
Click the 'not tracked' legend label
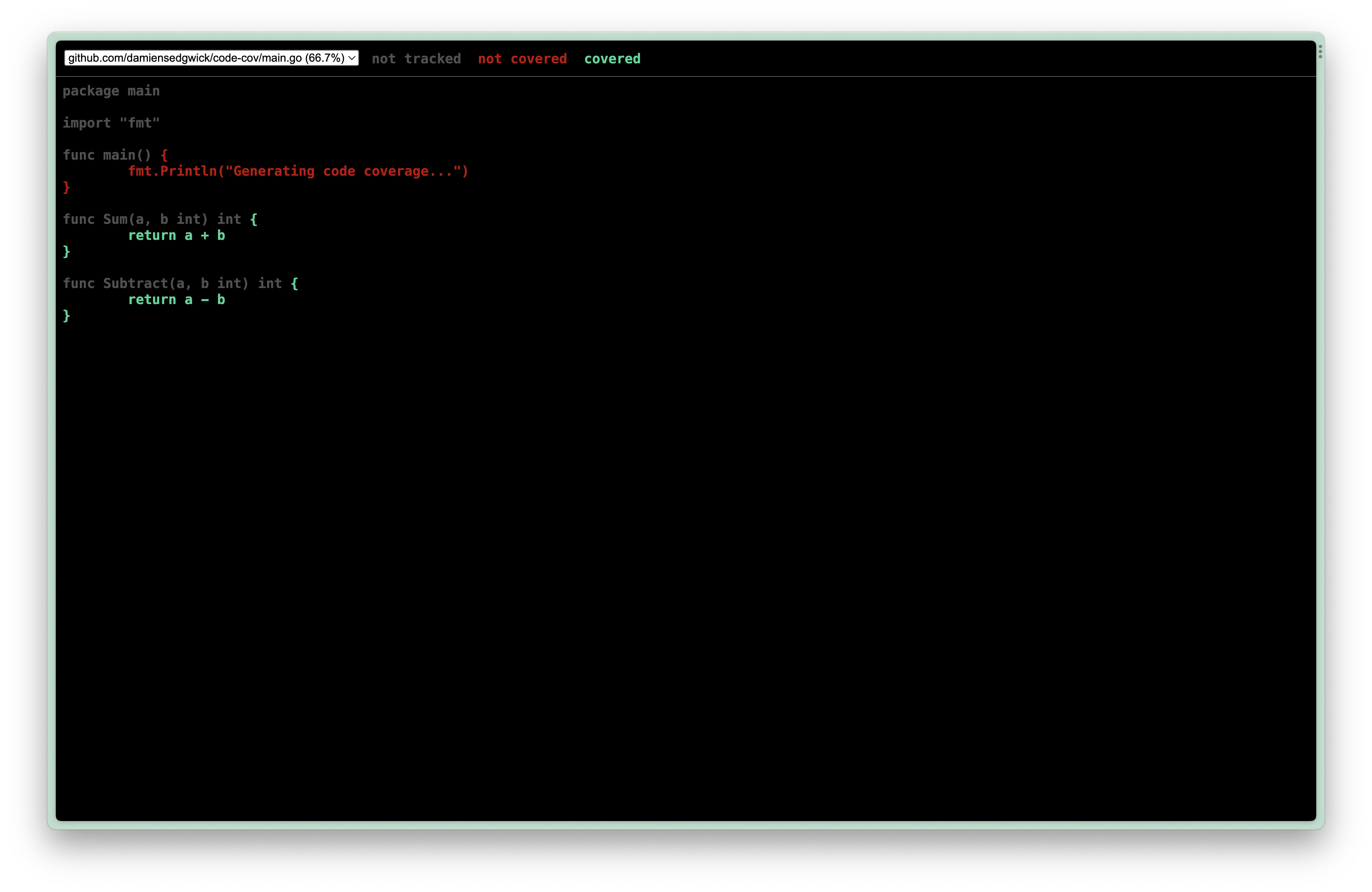(x=416, y=59)
